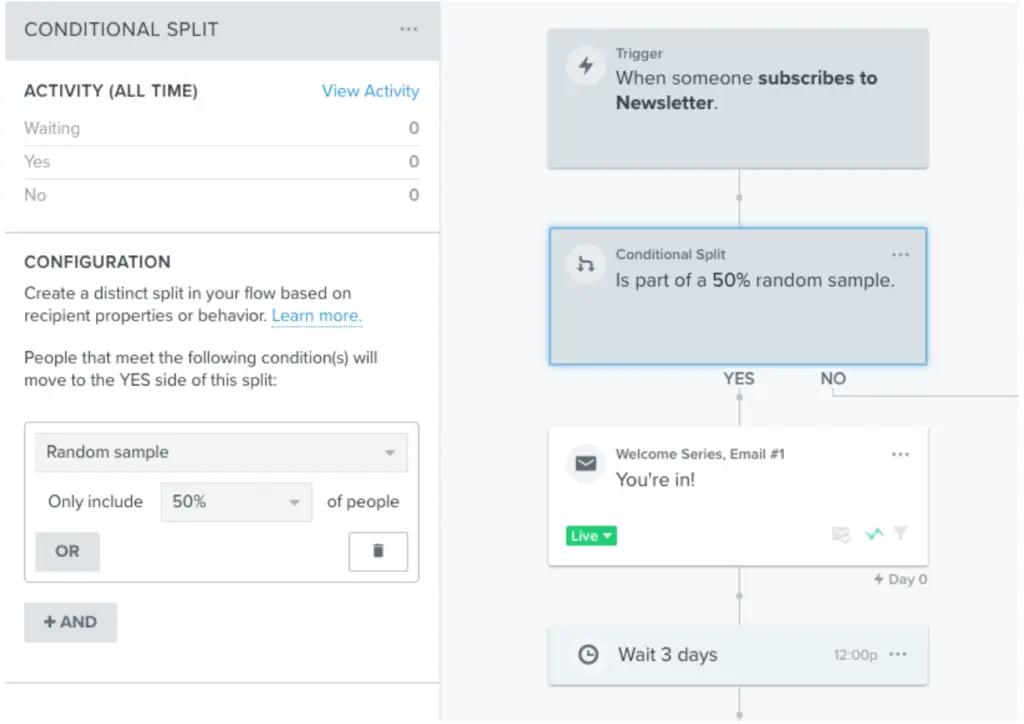Click the Trigger lightning bolt icon
This screenshot has width=1024, height=724.
coord(586,66)
